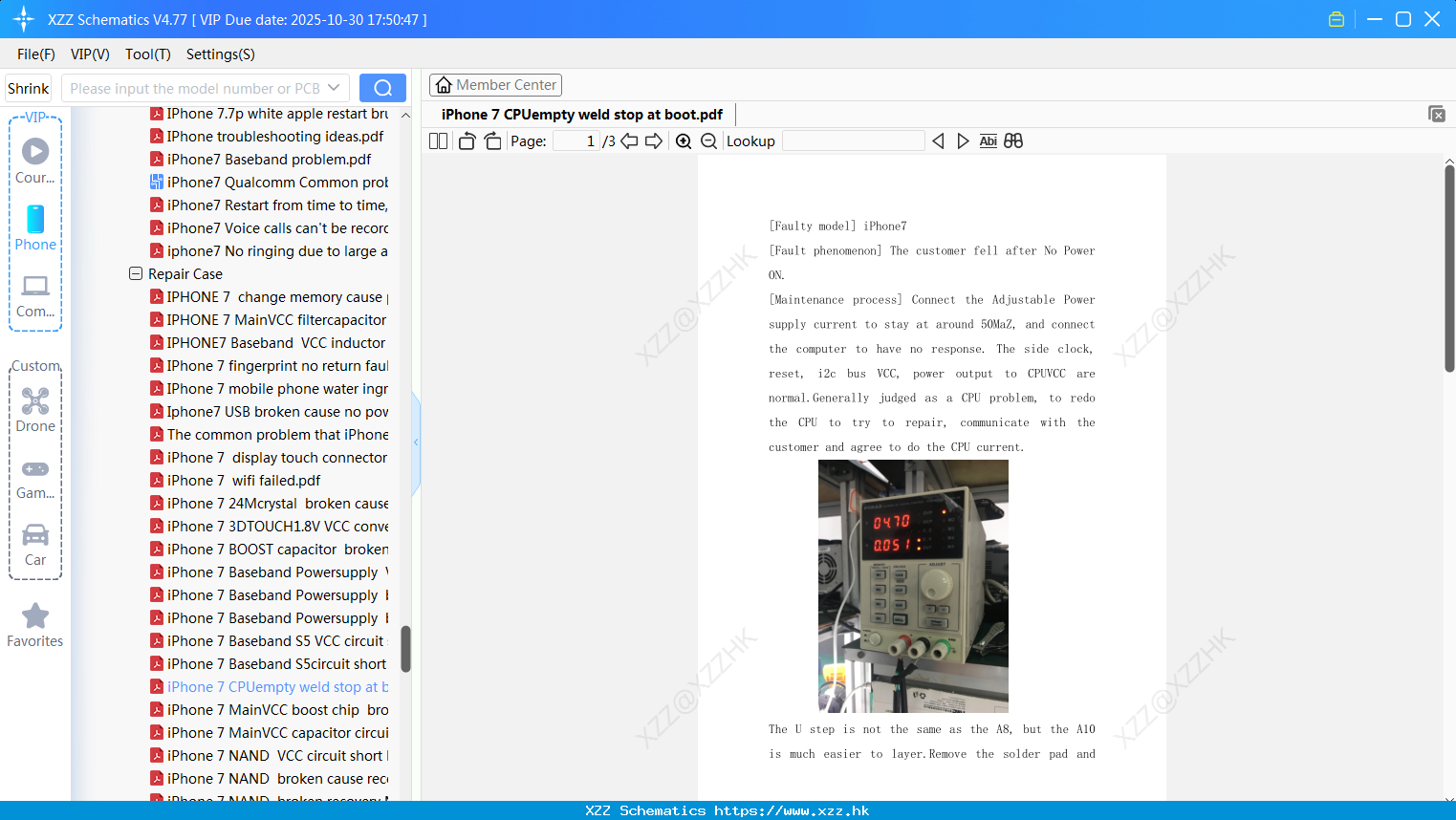
Task: Open the VIP(V) menu
Action: click(x=90, y=54)
